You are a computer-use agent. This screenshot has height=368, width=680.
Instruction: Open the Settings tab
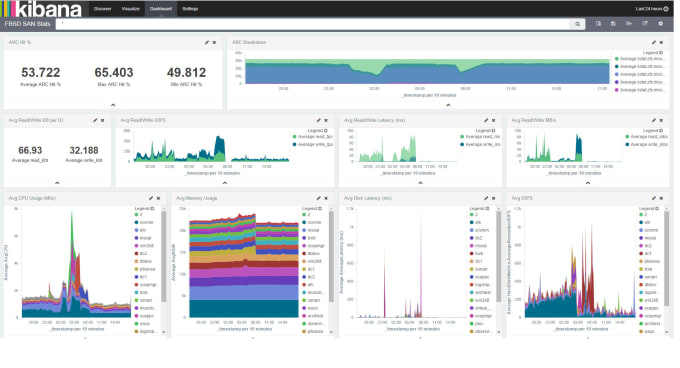(x=190, y=9)
